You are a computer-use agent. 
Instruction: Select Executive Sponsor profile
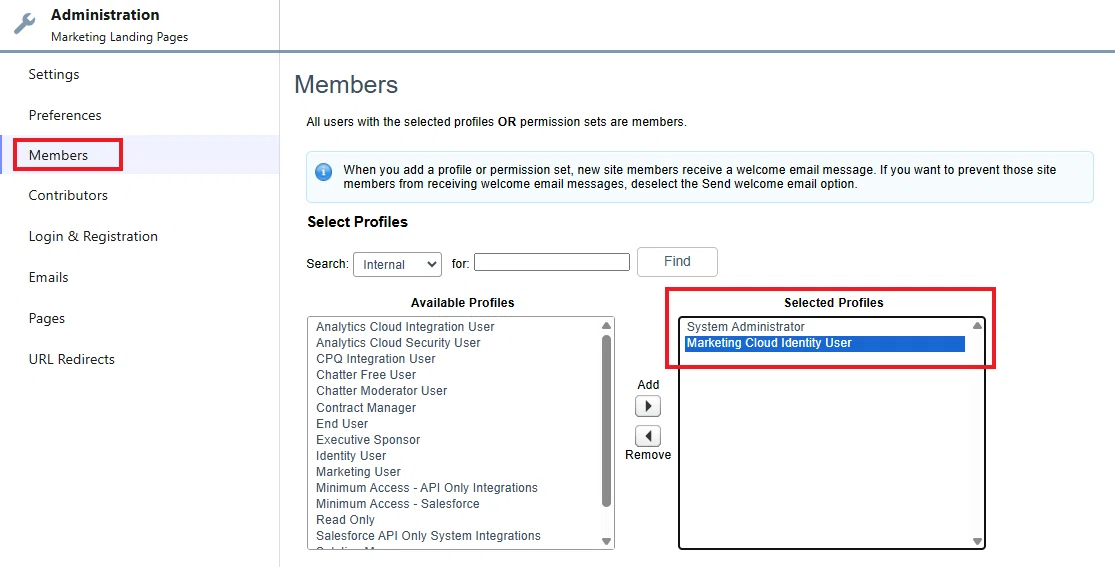point(368,440)
